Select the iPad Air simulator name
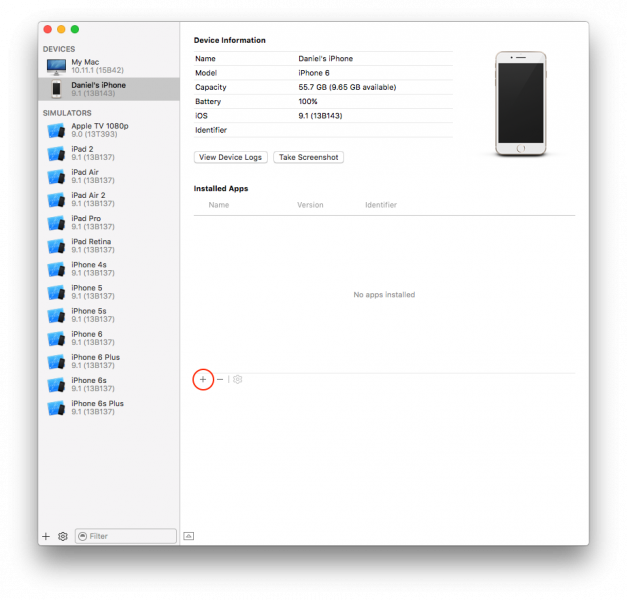The height and width of the screenshot is (600, 627). click(x=85, y=172)
